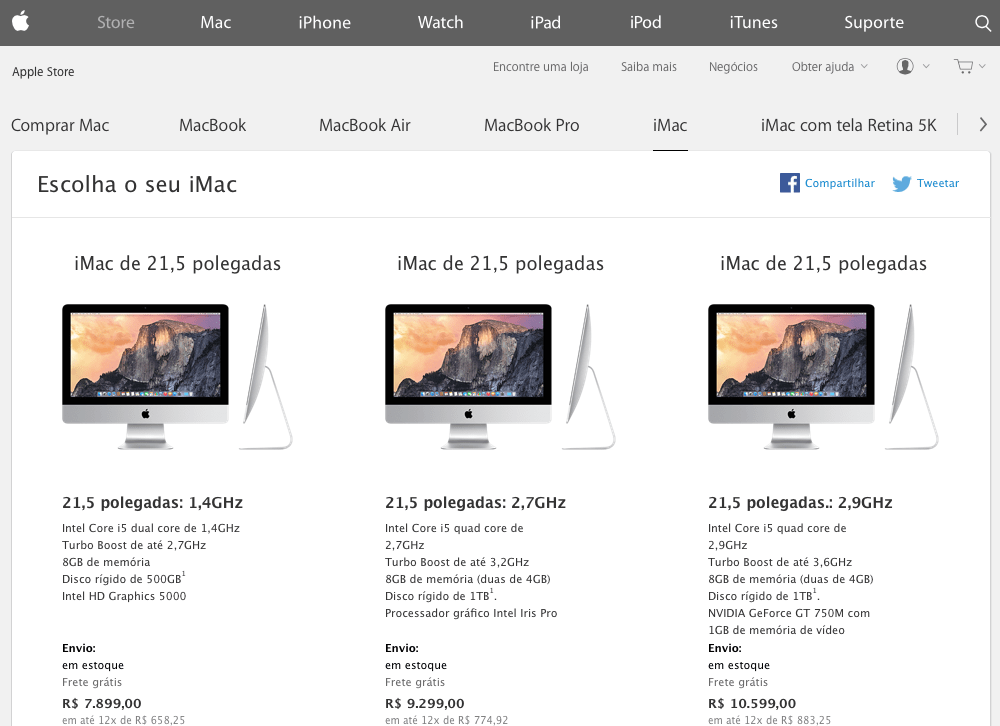Expand the Obter ajuda dropdown

coord(829,66)
